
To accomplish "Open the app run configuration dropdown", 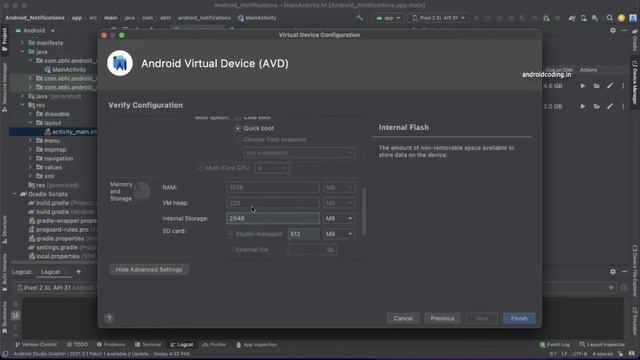I will 388,18.
